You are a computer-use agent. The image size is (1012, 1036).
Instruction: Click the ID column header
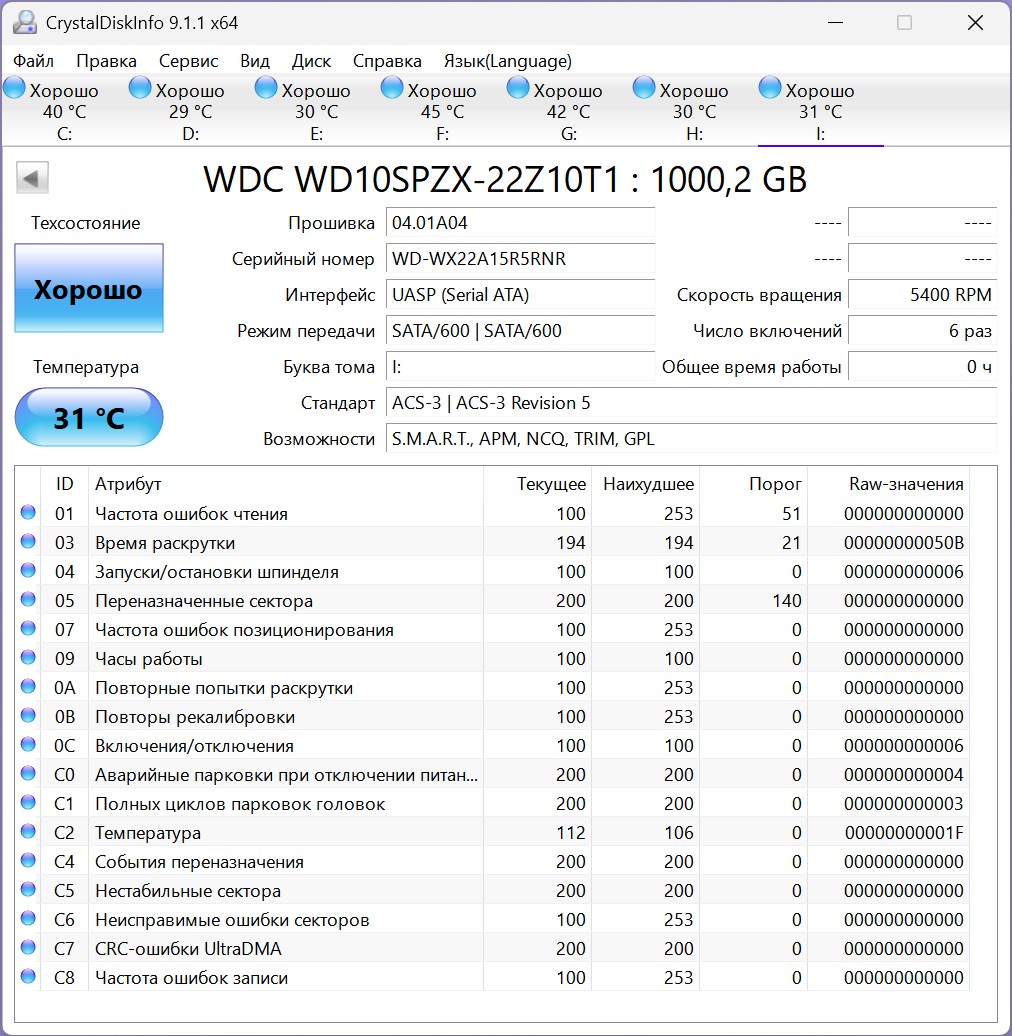click(x=64, y=484)
